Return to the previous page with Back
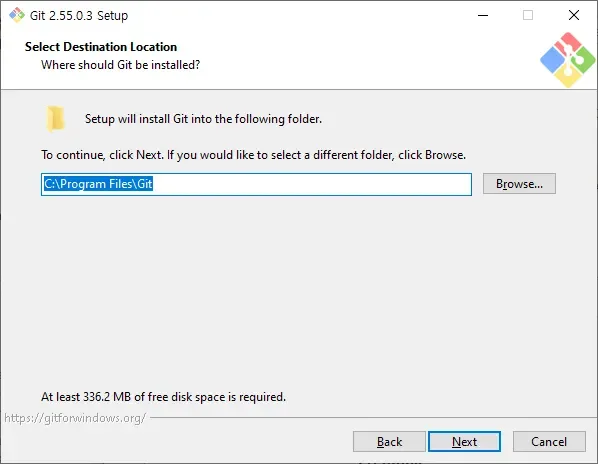The image size is (598, 464). [389, 442]
